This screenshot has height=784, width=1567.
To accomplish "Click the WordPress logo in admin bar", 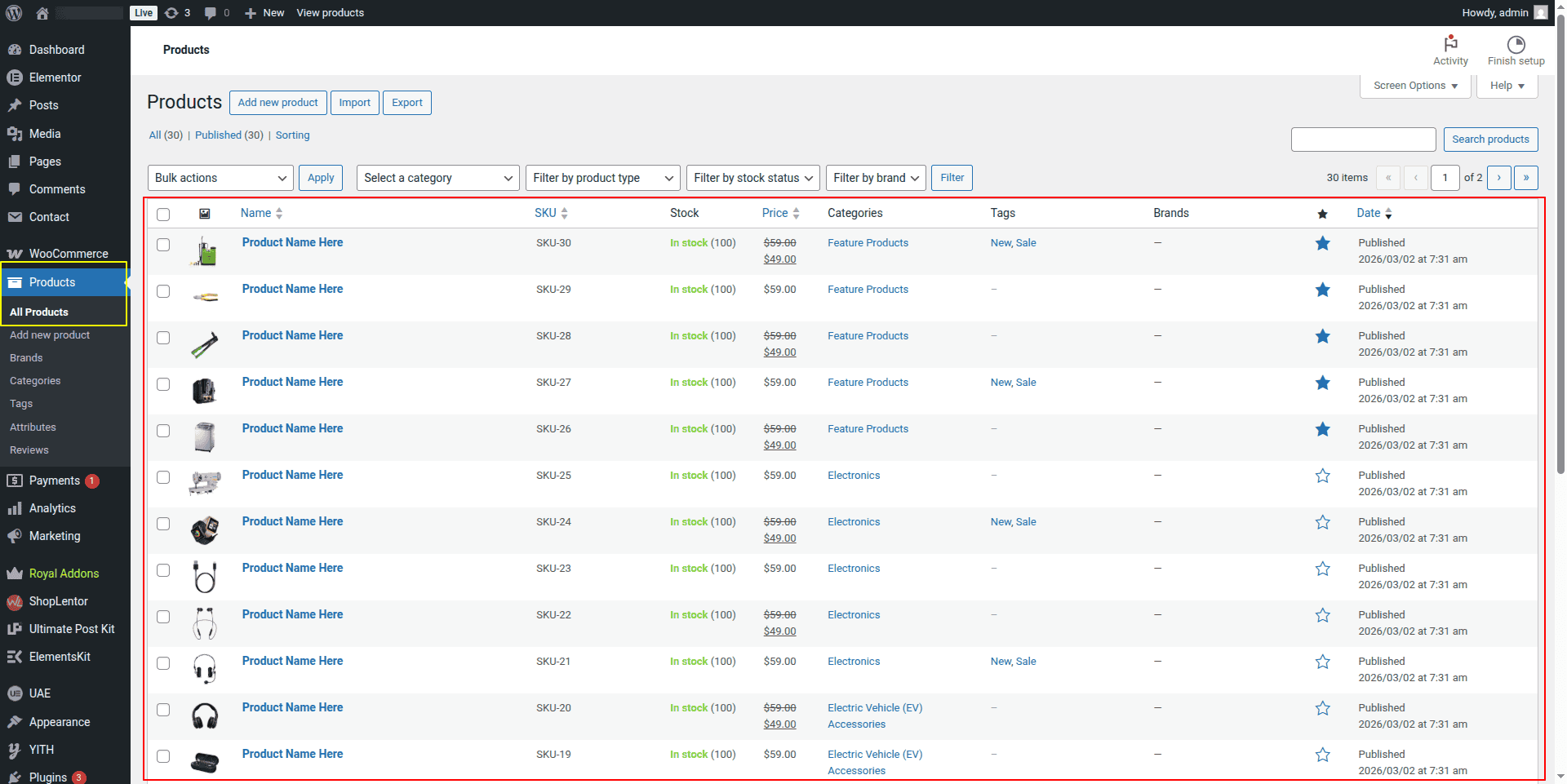I will pyautogui.click(x=14, y=13).
